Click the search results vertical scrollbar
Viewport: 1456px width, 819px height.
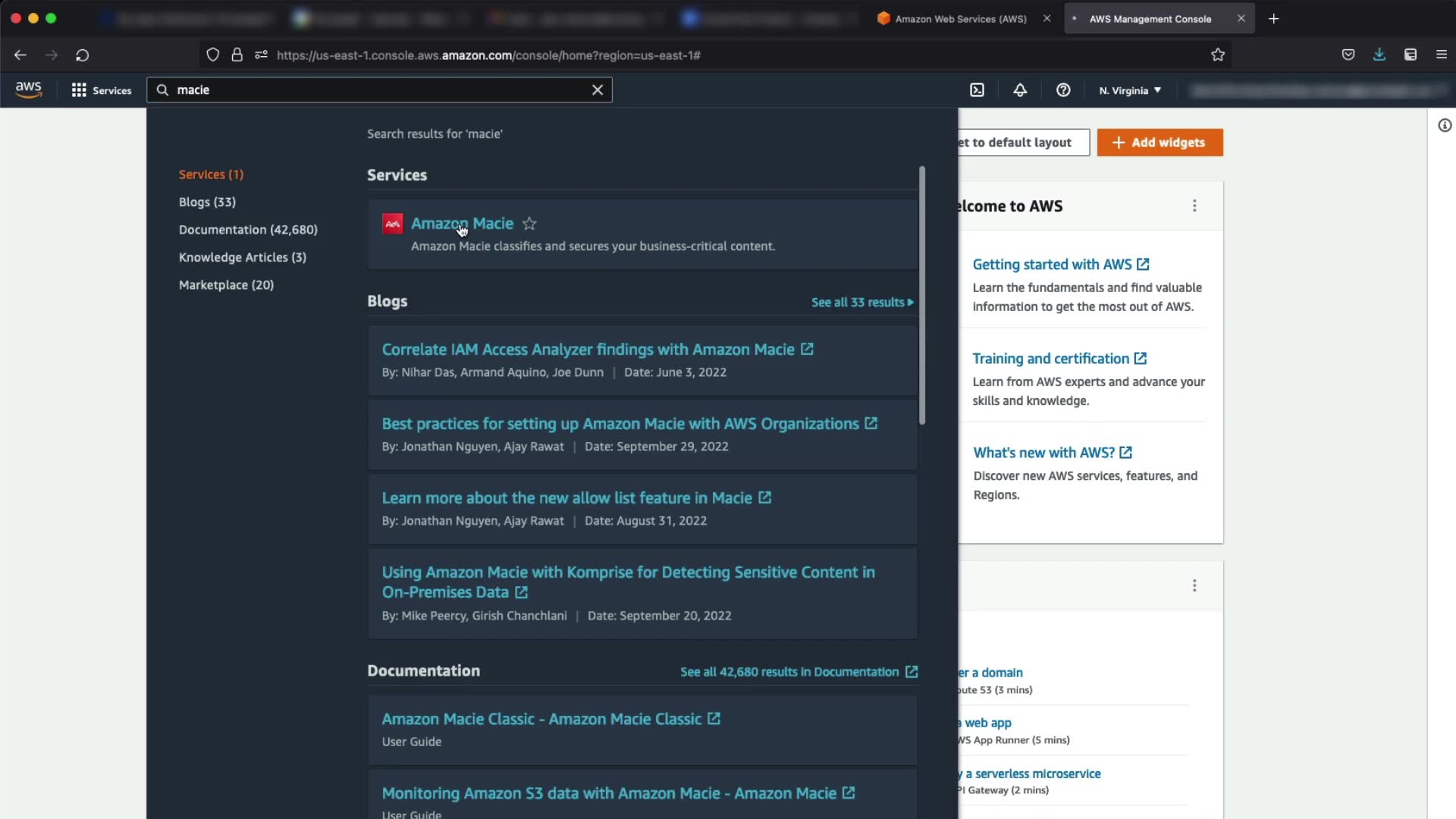pyautogui.click(x=922, y=296)
